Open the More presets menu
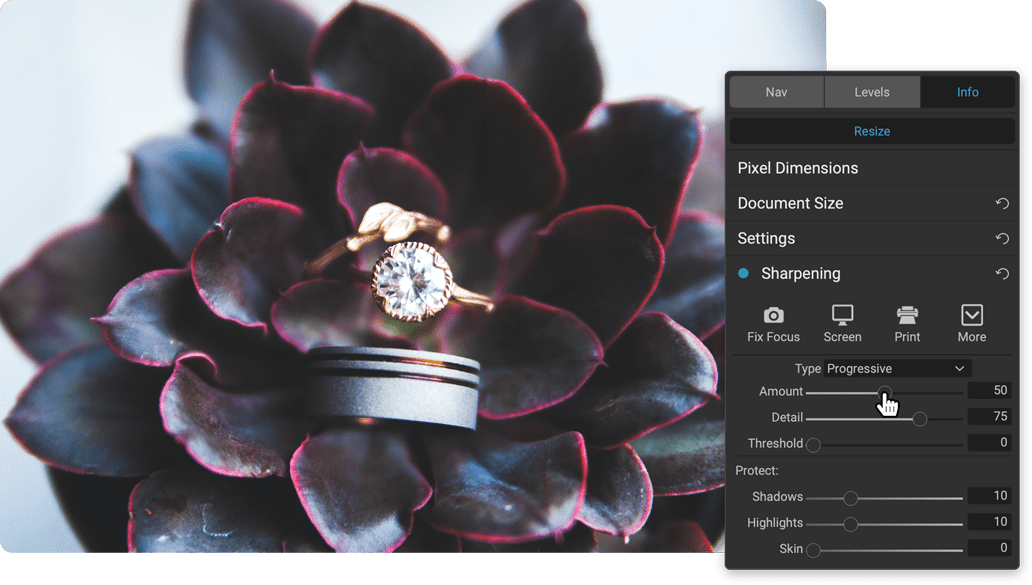 tap(971, 324)
